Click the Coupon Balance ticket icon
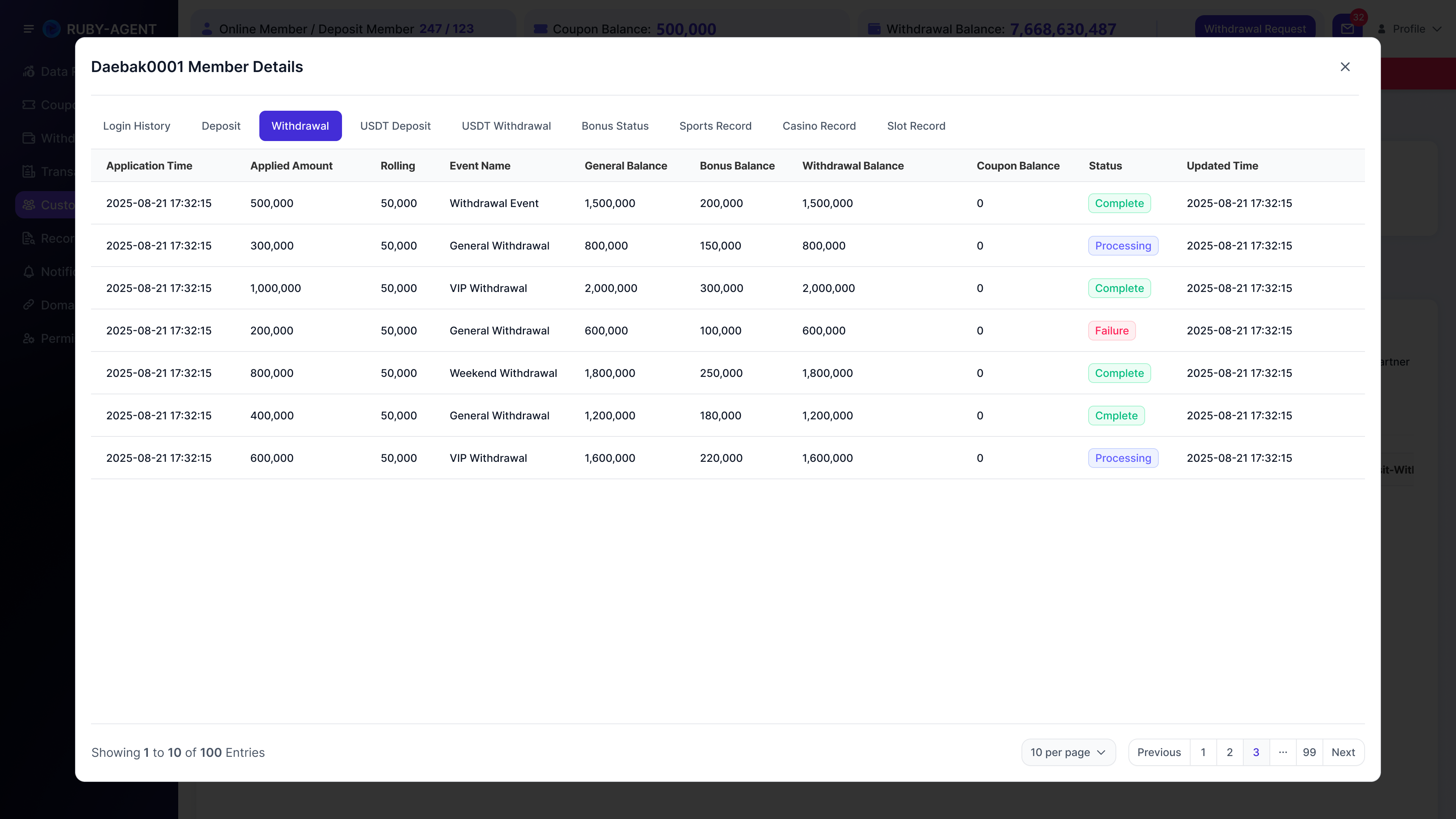1456x819 pixels. [x=540, y=29]
